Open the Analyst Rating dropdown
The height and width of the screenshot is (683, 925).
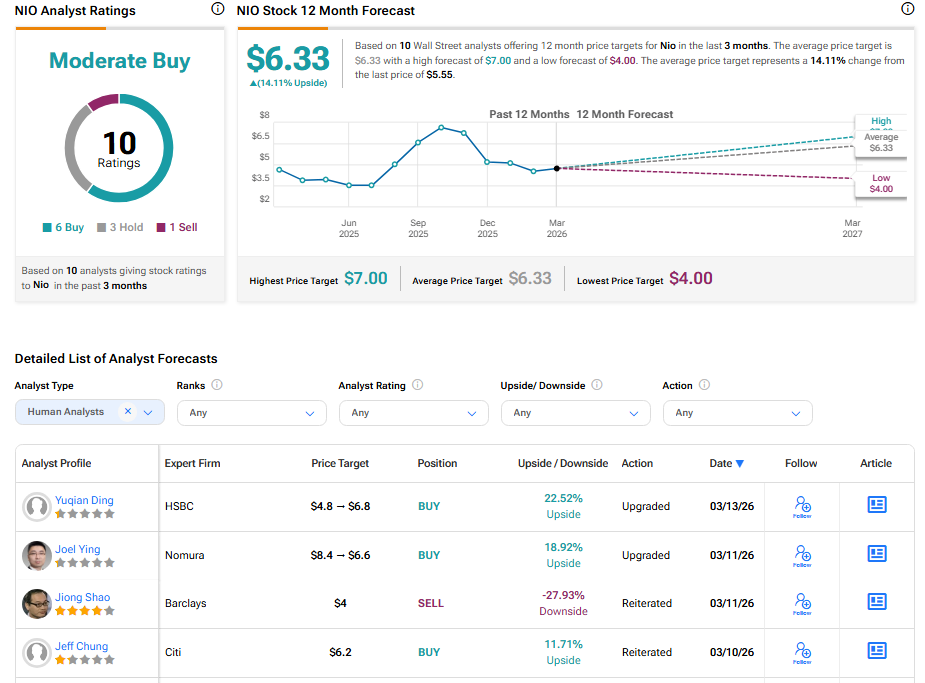pos(413,412)
